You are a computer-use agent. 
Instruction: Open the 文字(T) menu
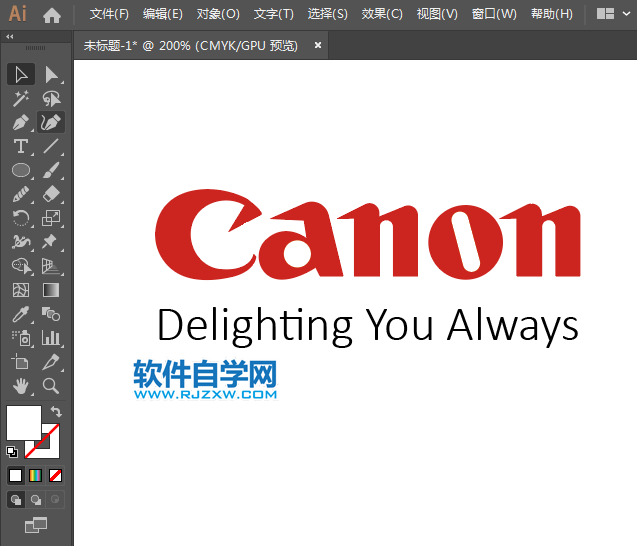click(x=273, y=14)
